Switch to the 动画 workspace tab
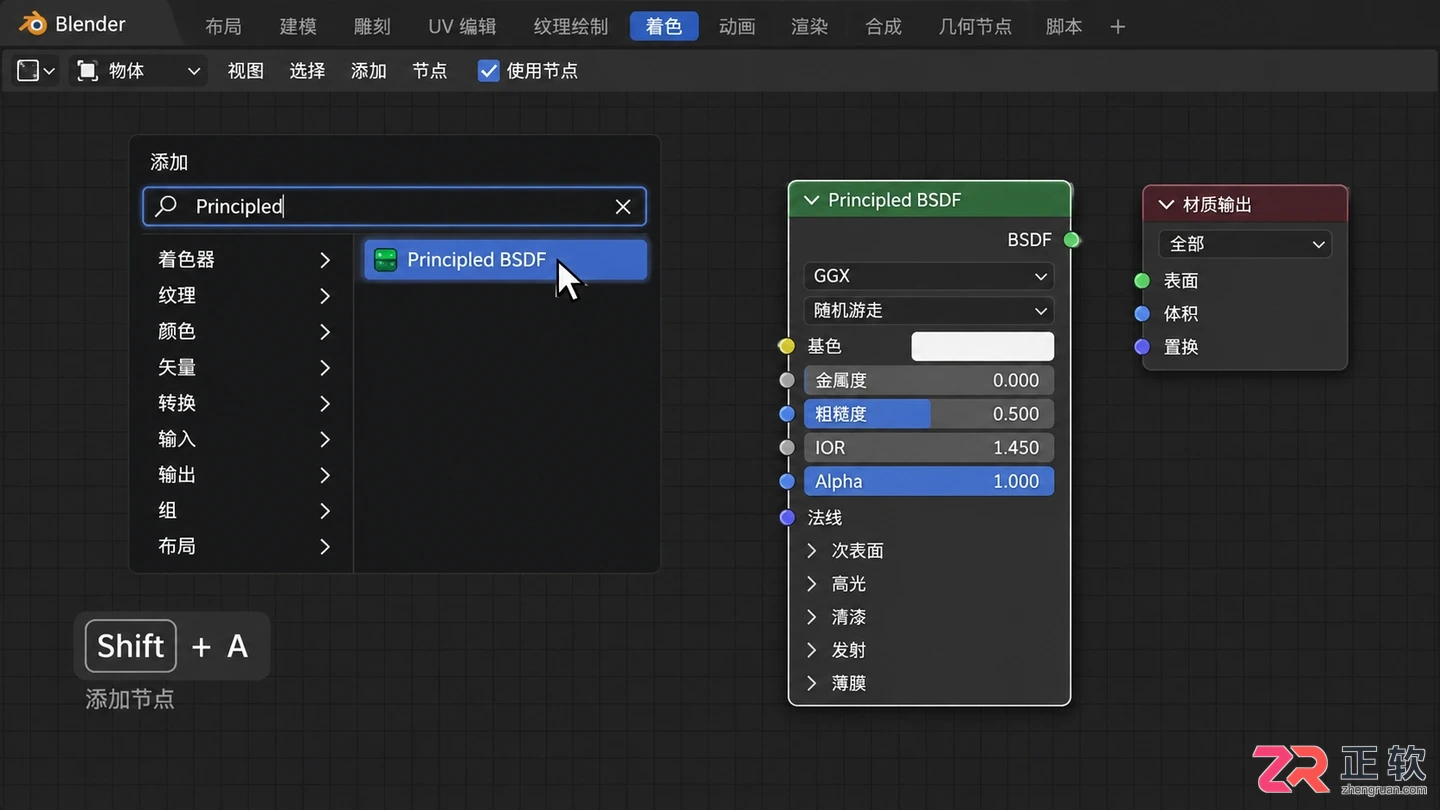 (x=737, y=27)
